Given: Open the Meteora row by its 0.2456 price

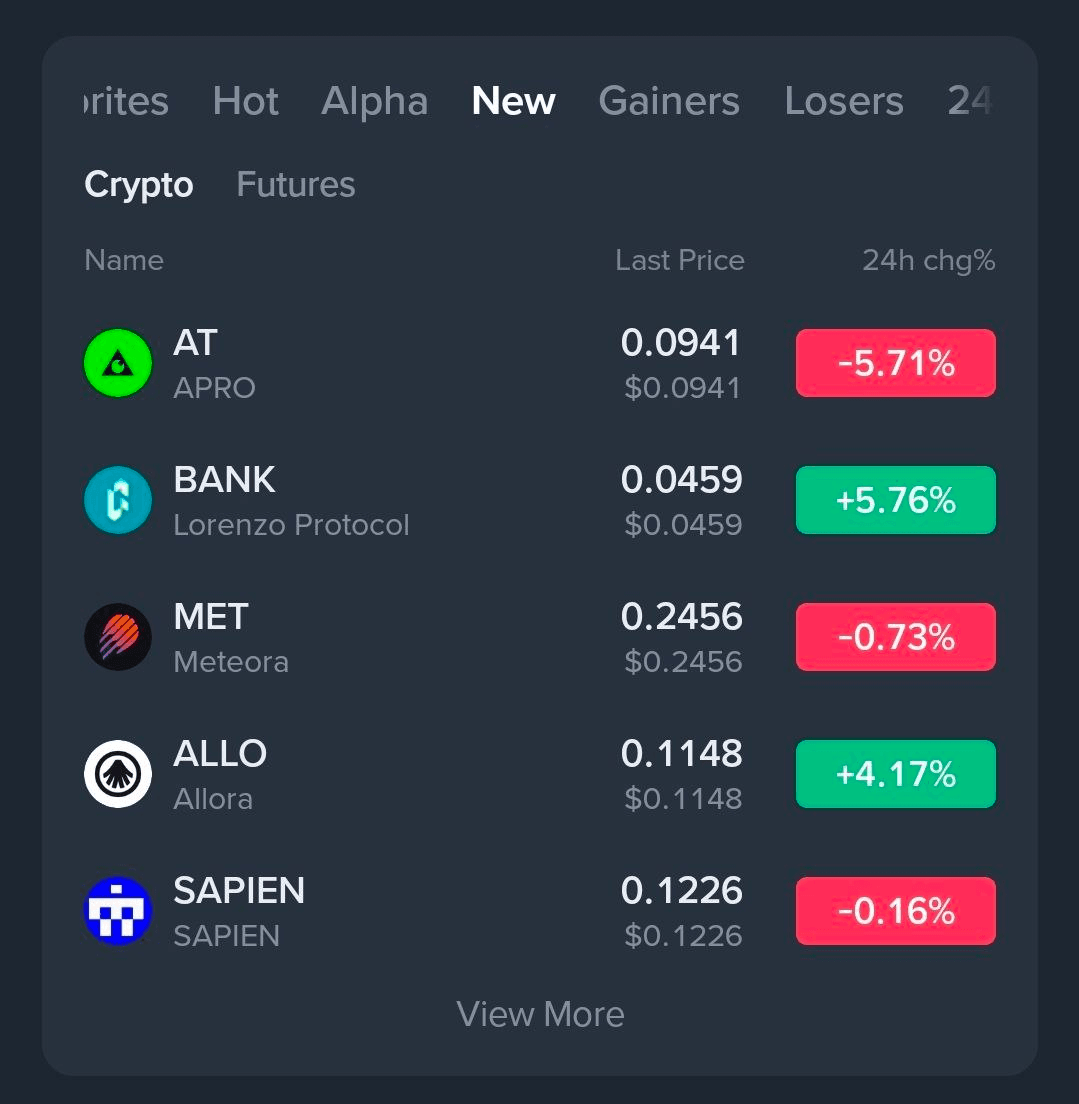Looking at the screenshot, I should (x=681, y=618).
